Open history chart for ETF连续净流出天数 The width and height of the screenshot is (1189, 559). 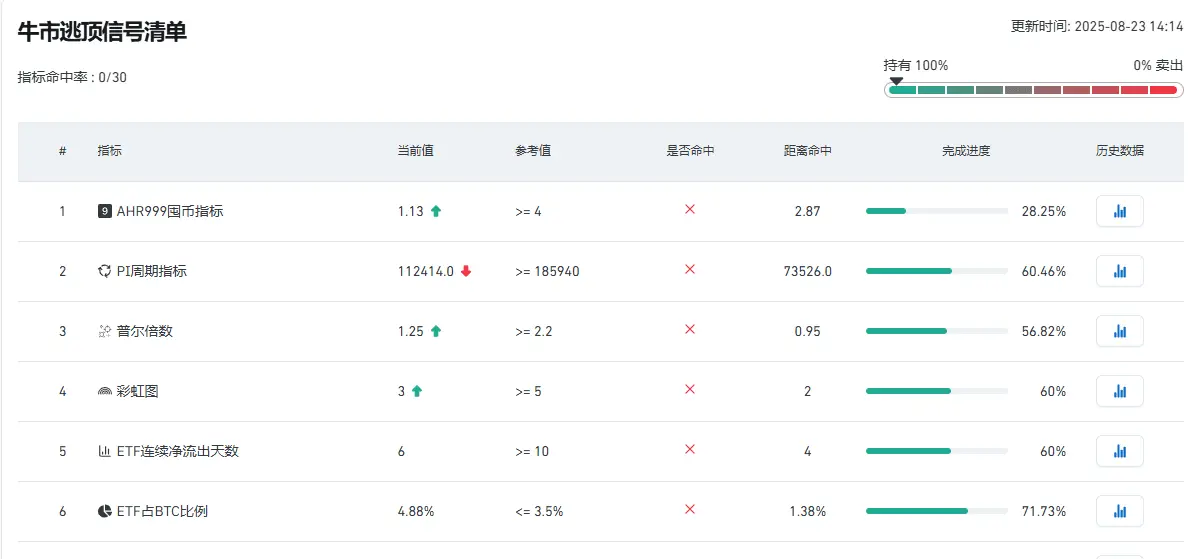tap(1119, 451)
